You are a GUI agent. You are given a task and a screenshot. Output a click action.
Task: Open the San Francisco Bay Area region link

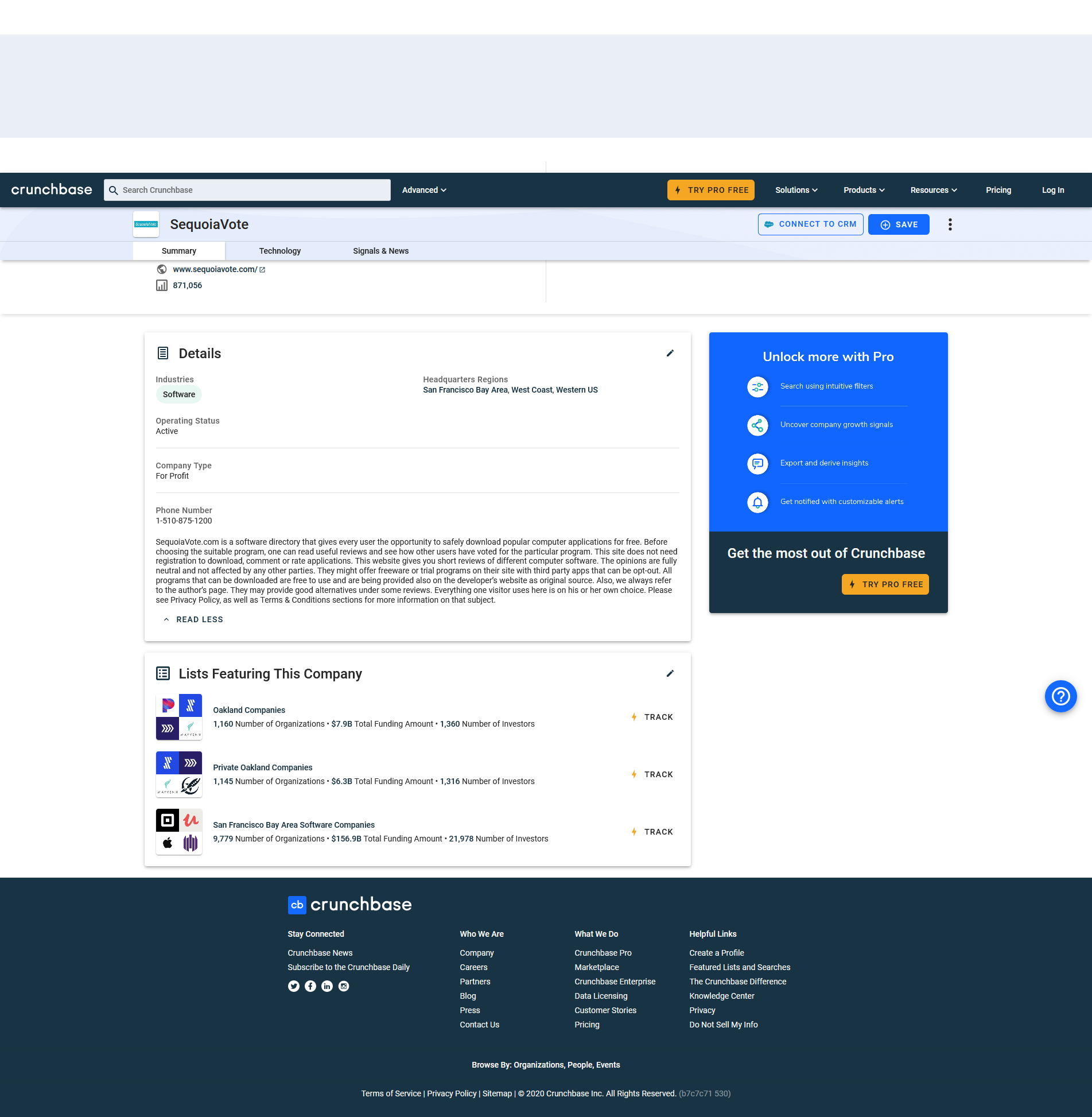[x=465, y=390]
